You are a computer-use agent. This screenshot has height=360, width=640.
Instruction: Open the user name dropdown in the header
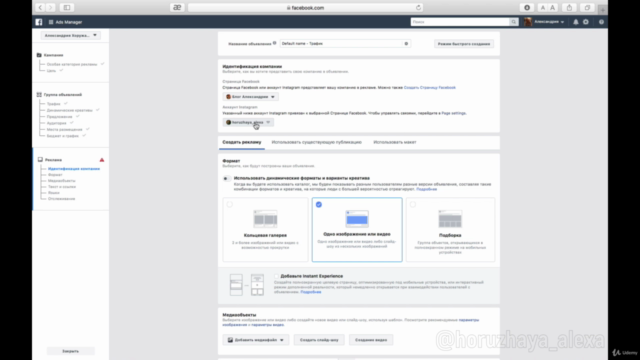549,22
